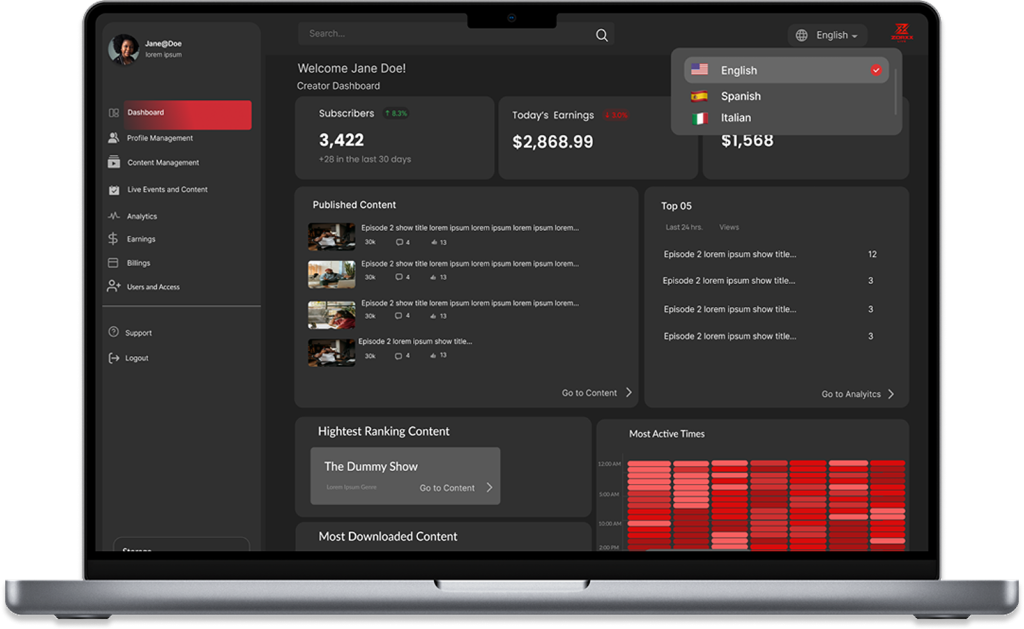Click the search magnifier icon
The width and height of the screenshot is (1024, 629).
coord(602,35)
